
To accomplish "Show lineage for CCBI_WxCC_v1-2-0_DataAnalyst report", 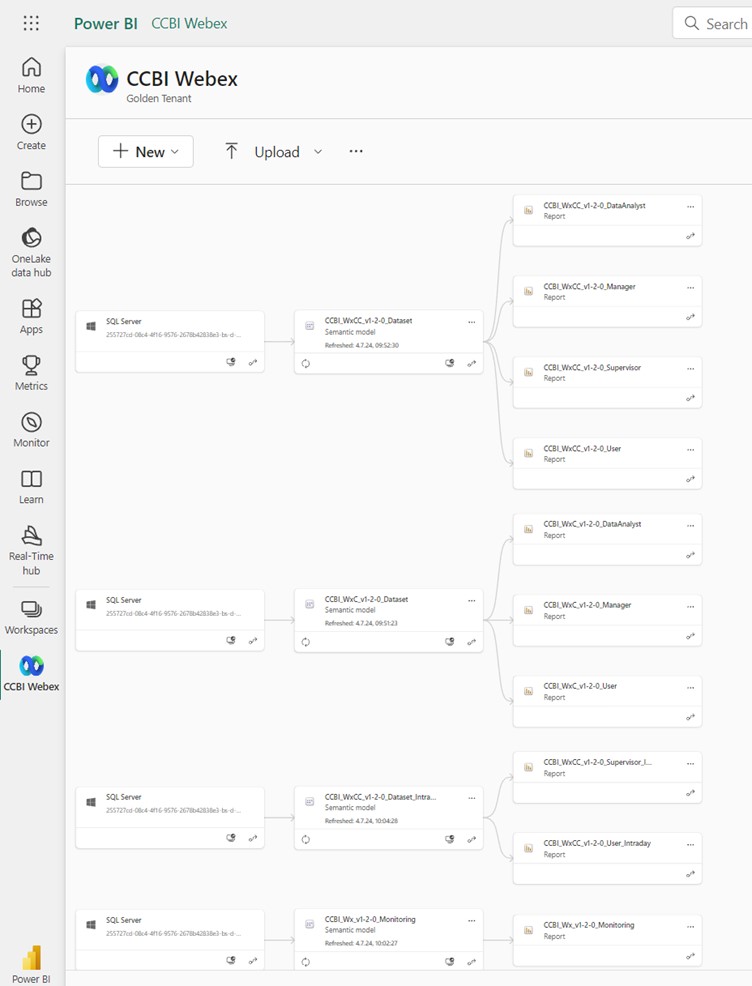I will (x=690, y=236).
